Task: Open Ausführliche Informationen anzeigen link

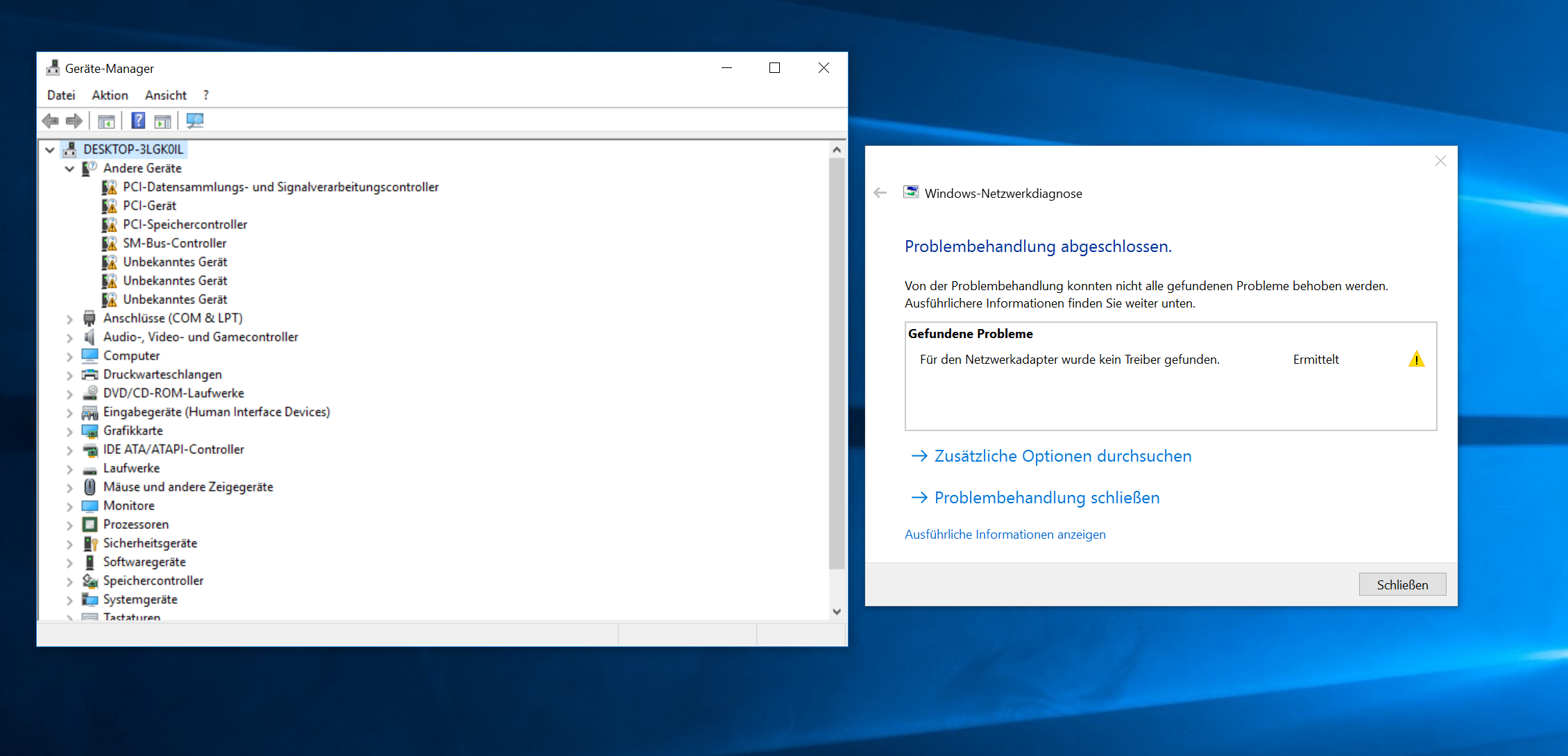Action: pos(1005,535)
